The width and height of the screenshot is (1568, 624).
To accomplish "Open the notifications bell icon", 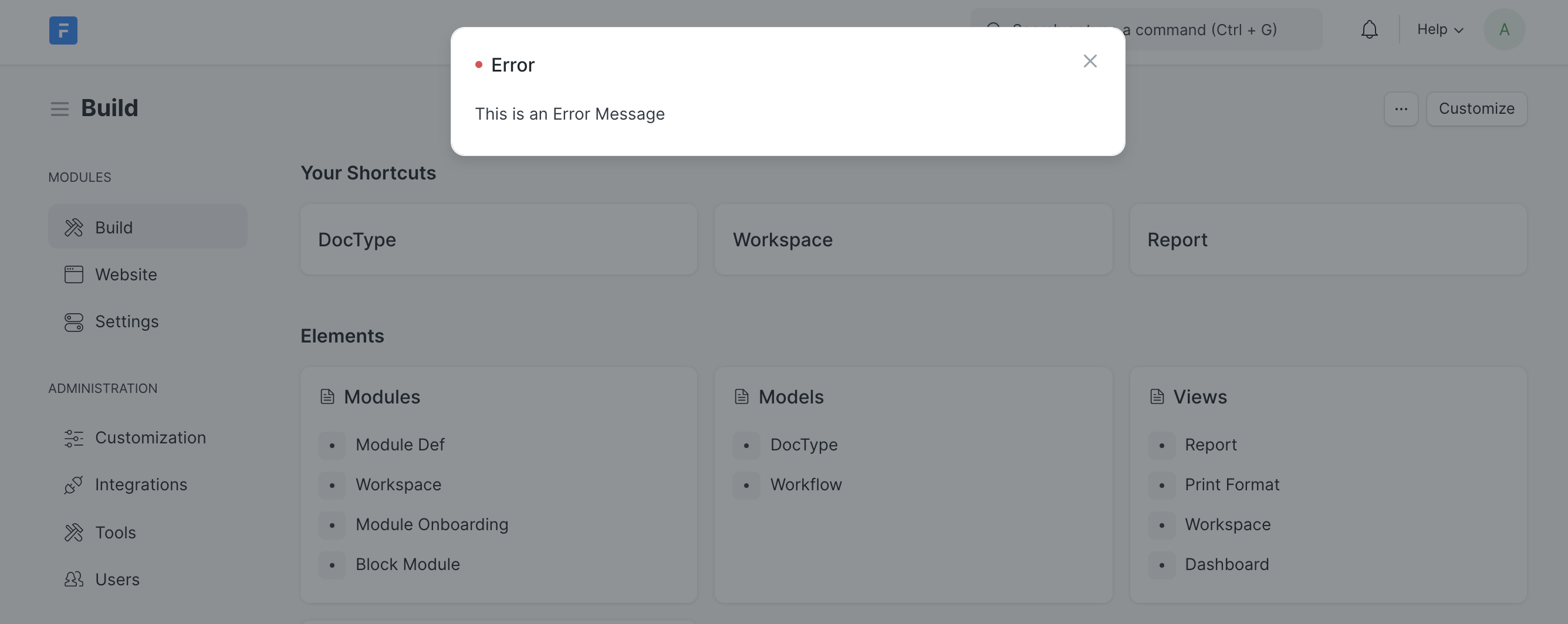I will tap(1369, 30).
